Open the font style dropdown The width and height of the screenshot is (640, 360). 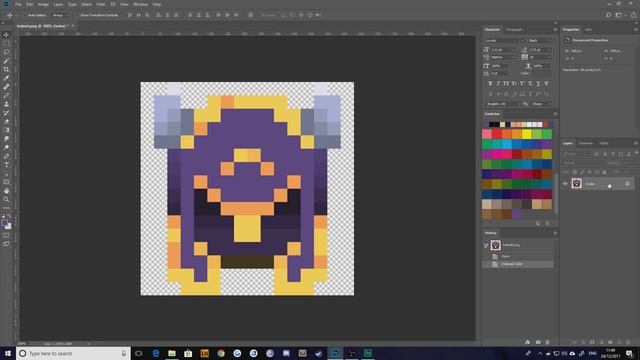tap(540, 41)
